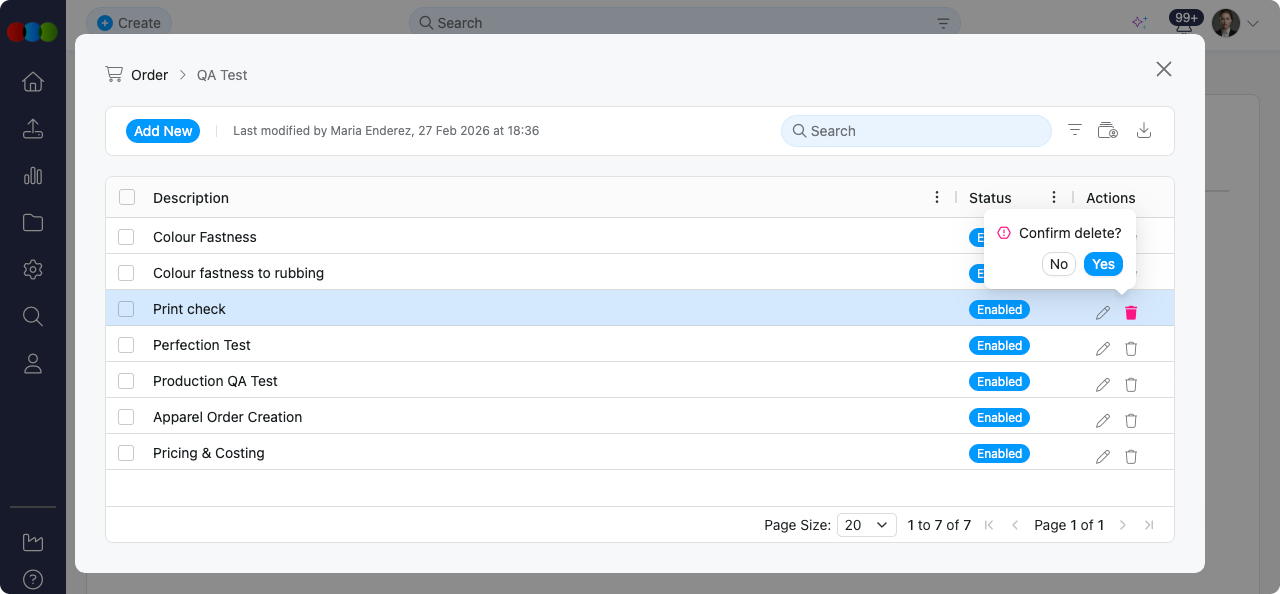This screenshot has height=594, width=1280.
Task: Click the download icon in modal toolbar
Action: point(1145,130)
